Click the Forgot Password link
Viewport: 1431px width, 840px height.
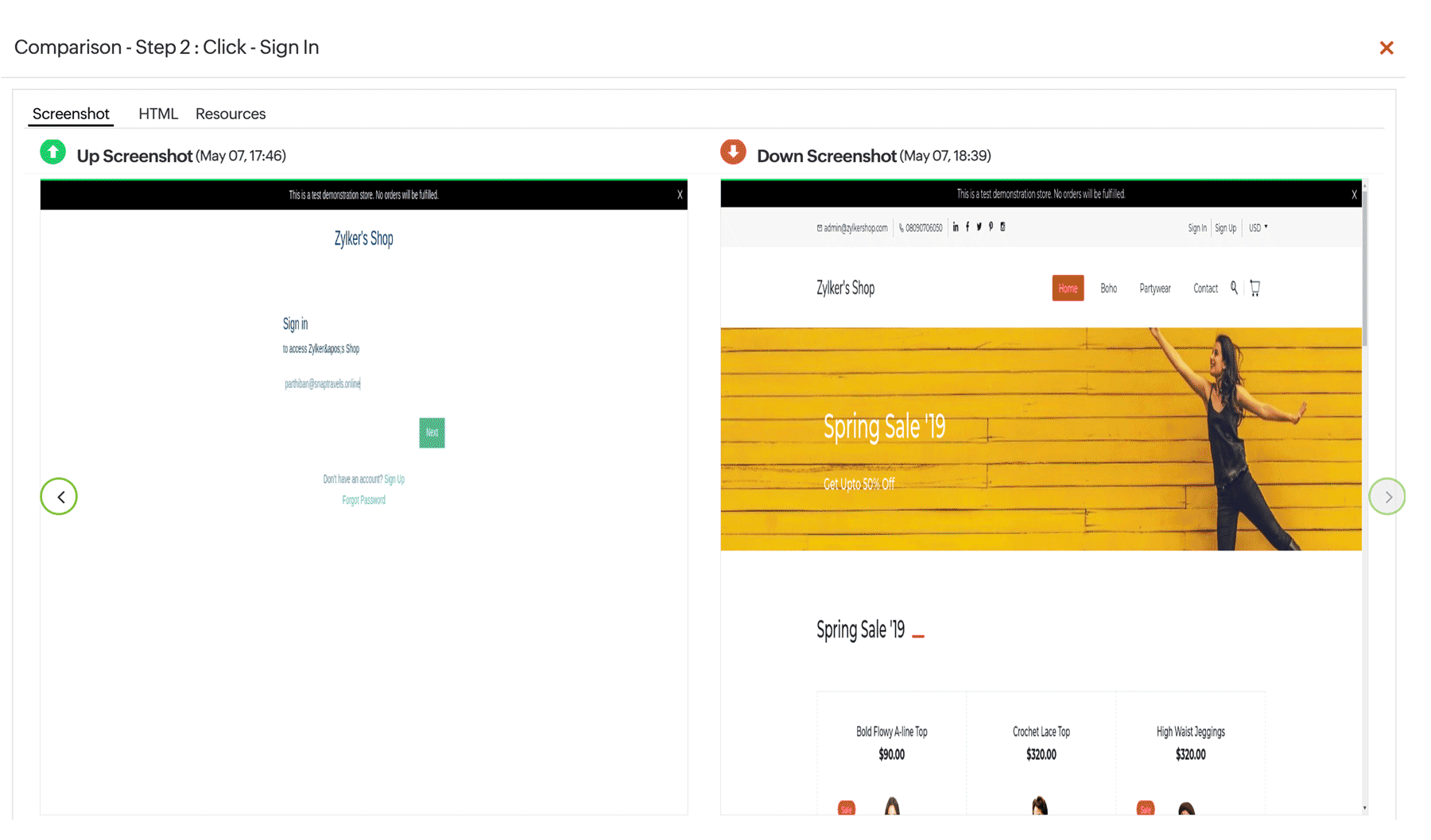click(x=363, y=500)
